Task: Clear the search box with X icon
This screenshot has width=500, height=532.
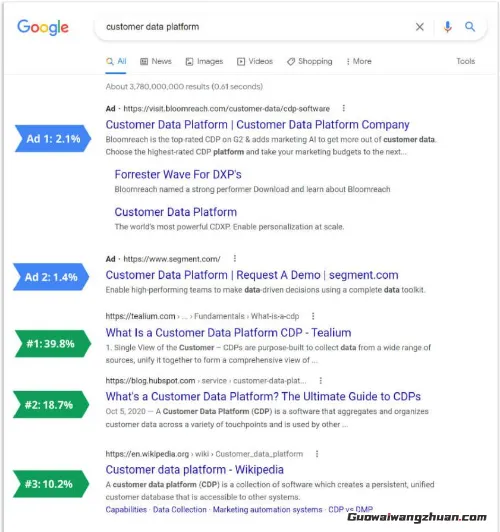Action: (420, 27)
